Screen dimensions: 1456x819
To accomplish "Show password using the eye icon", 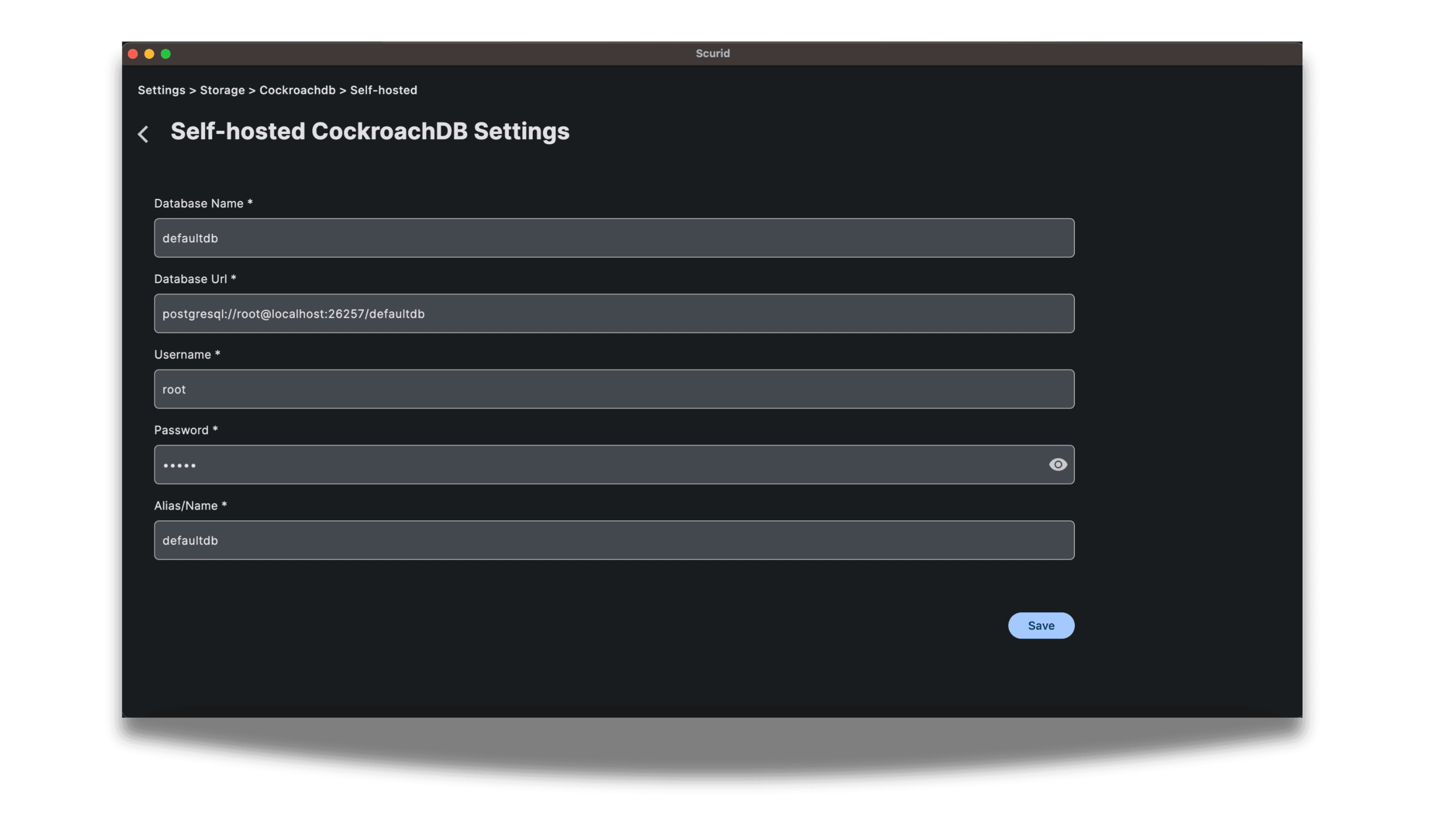I will pyautogui.click(x=1057, y=465).
